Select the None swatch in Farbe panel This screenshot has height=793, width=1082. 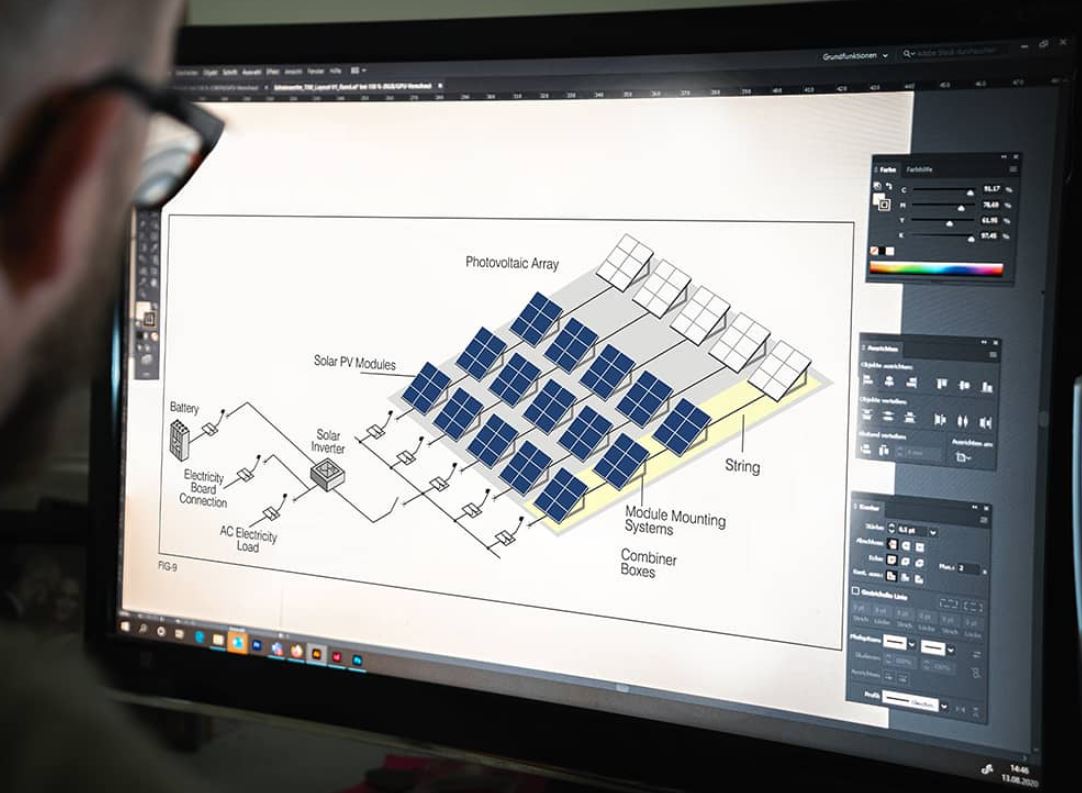874,251
